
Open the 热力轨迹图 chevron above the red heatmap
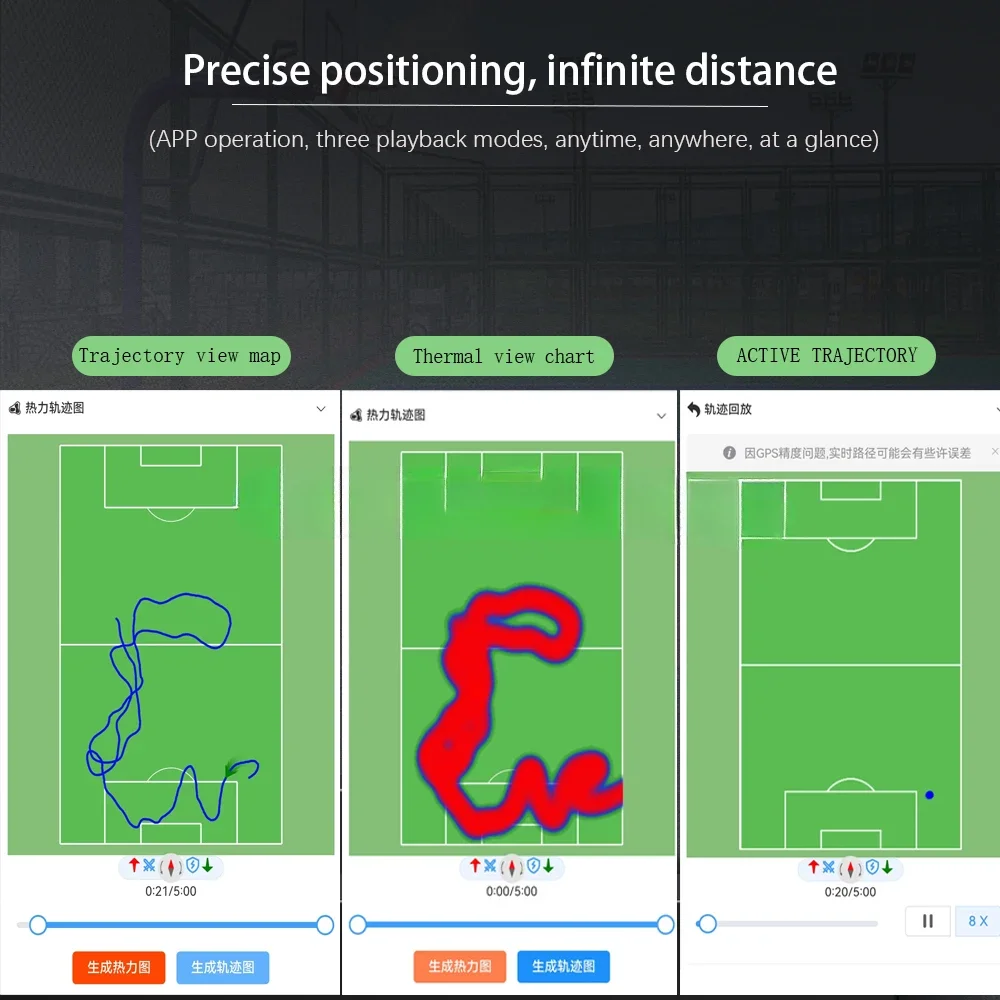tap(661, 416)
